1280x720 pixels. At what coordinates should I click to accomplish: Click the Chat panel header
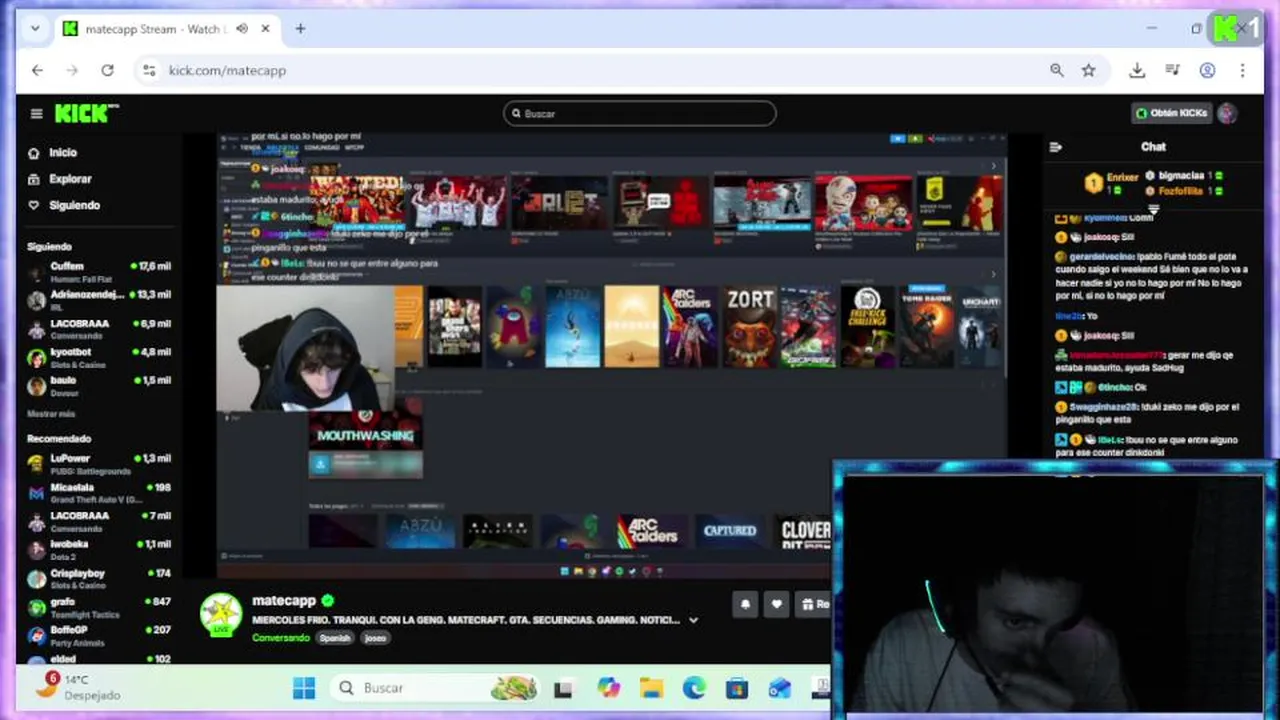pos(1153,147)
